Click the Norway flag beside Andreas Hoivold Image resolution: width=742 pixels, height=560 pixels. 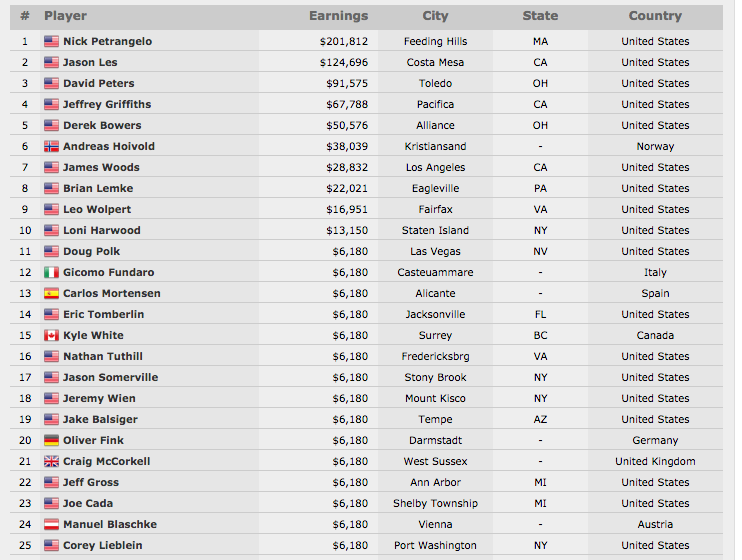point(51,146)
